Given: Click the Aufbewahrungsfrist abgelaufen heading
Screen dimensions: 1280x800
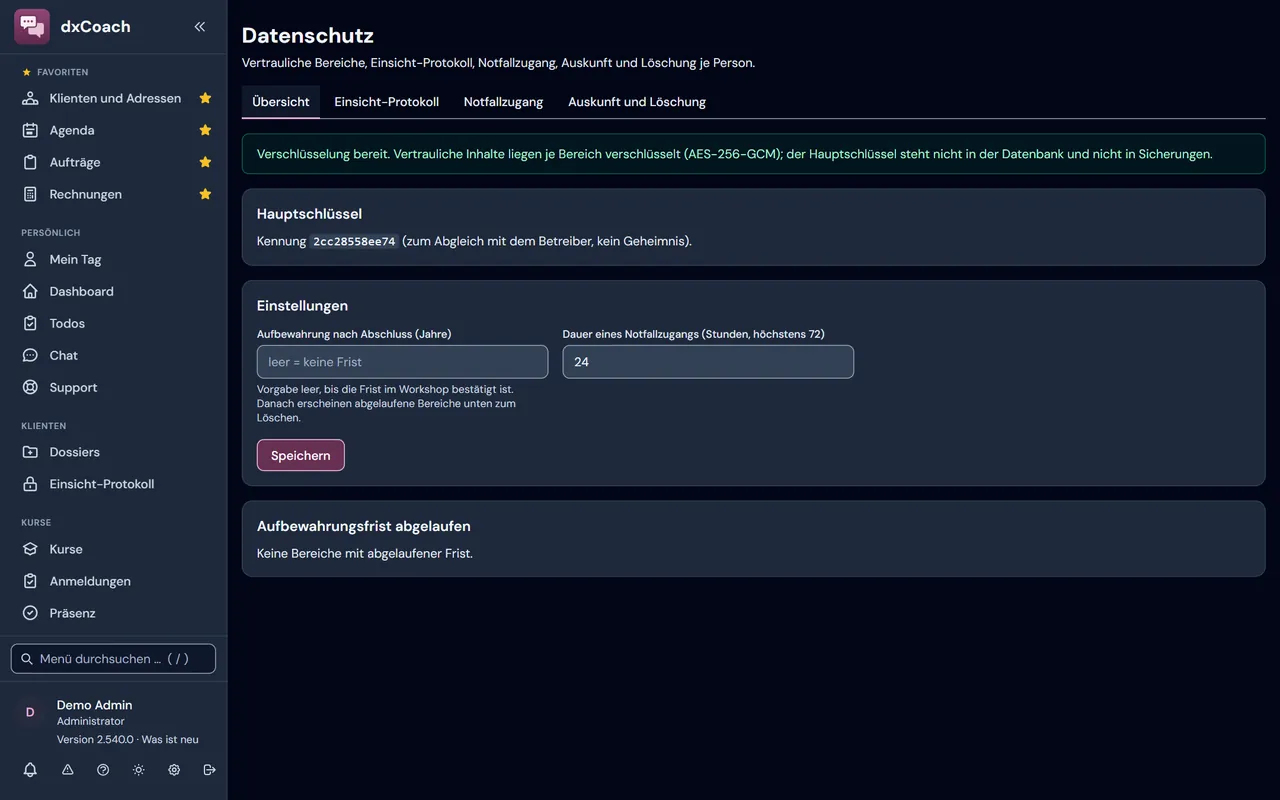Looking at the screenshot, I should pyautogui.click(x=364, y=526).
